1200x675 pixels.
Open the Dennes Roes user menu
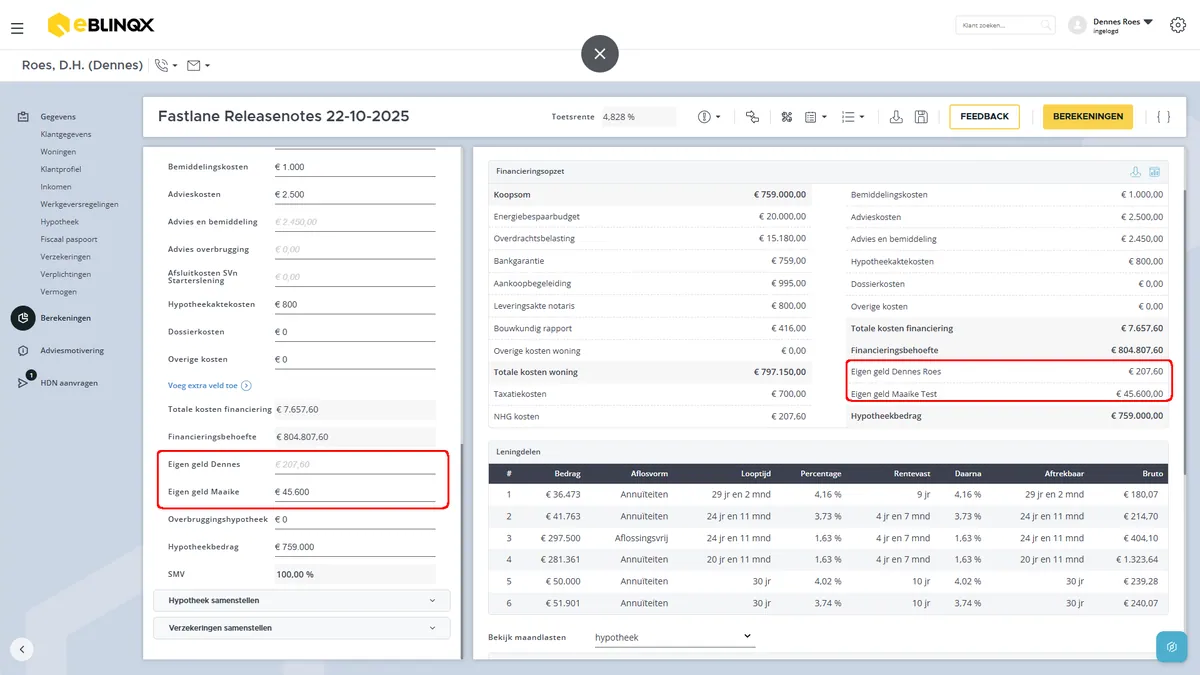[x=1123, y=25]
